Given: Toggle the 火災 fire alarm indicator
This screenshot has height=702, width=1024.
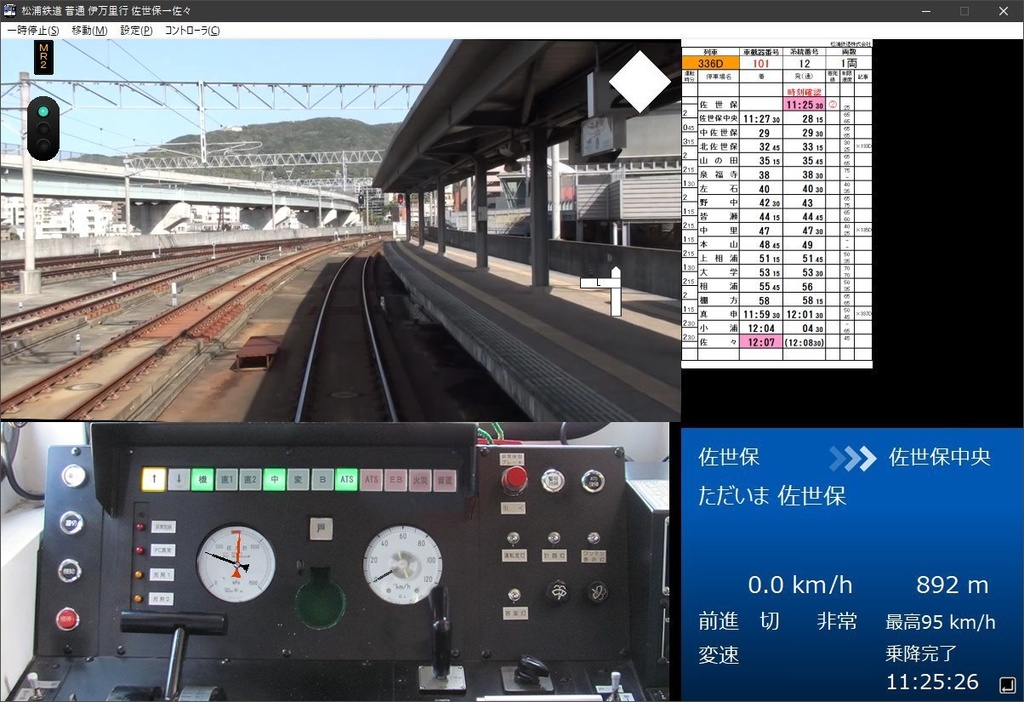Looking at the screenshot, I should (420, 478).
